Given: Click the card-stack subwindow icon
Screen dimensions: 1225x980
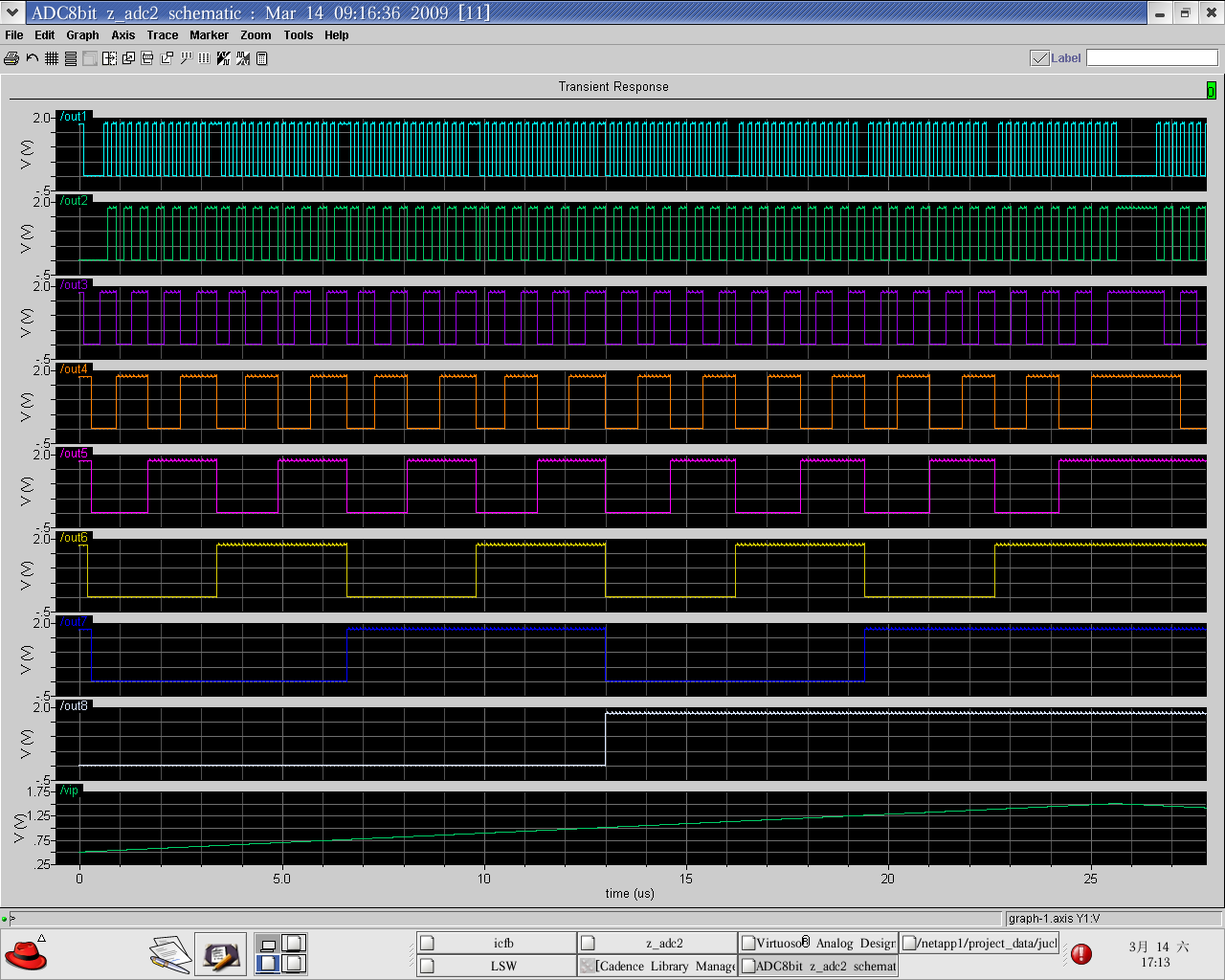Looking at the screenshot, I should pos(147,58).
